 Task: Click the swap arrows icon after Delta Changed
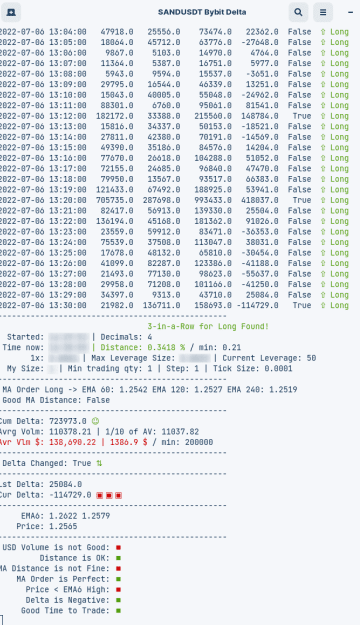pos(99,463)
